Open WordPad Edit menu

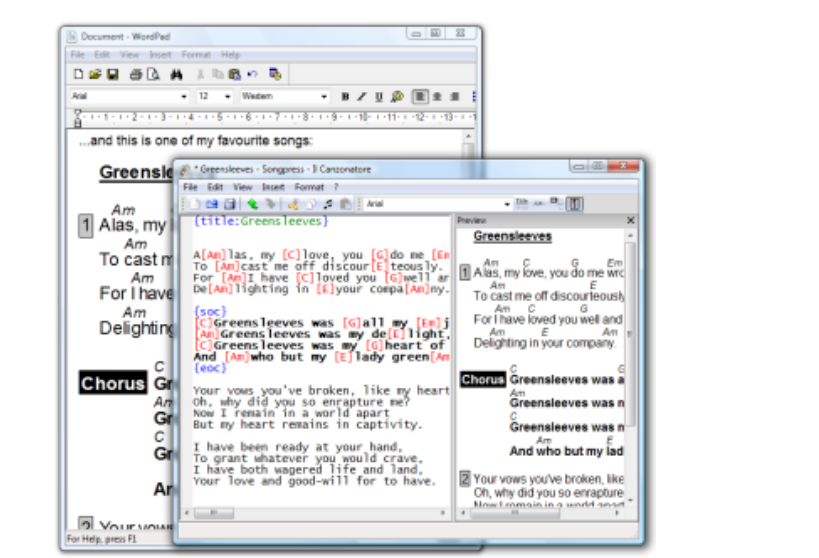102,55
